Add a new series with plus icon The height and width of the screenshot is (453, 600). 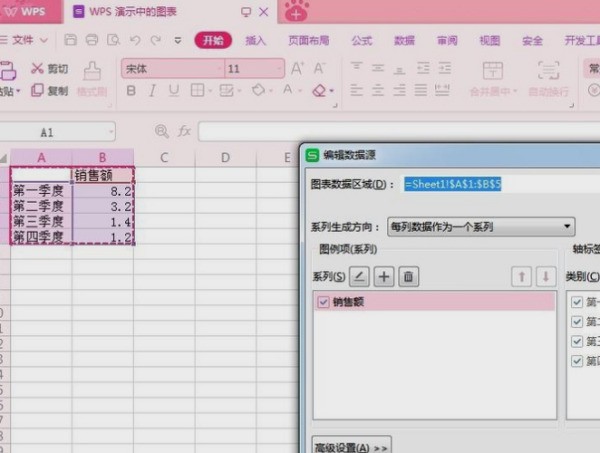(x=384, y=276)
